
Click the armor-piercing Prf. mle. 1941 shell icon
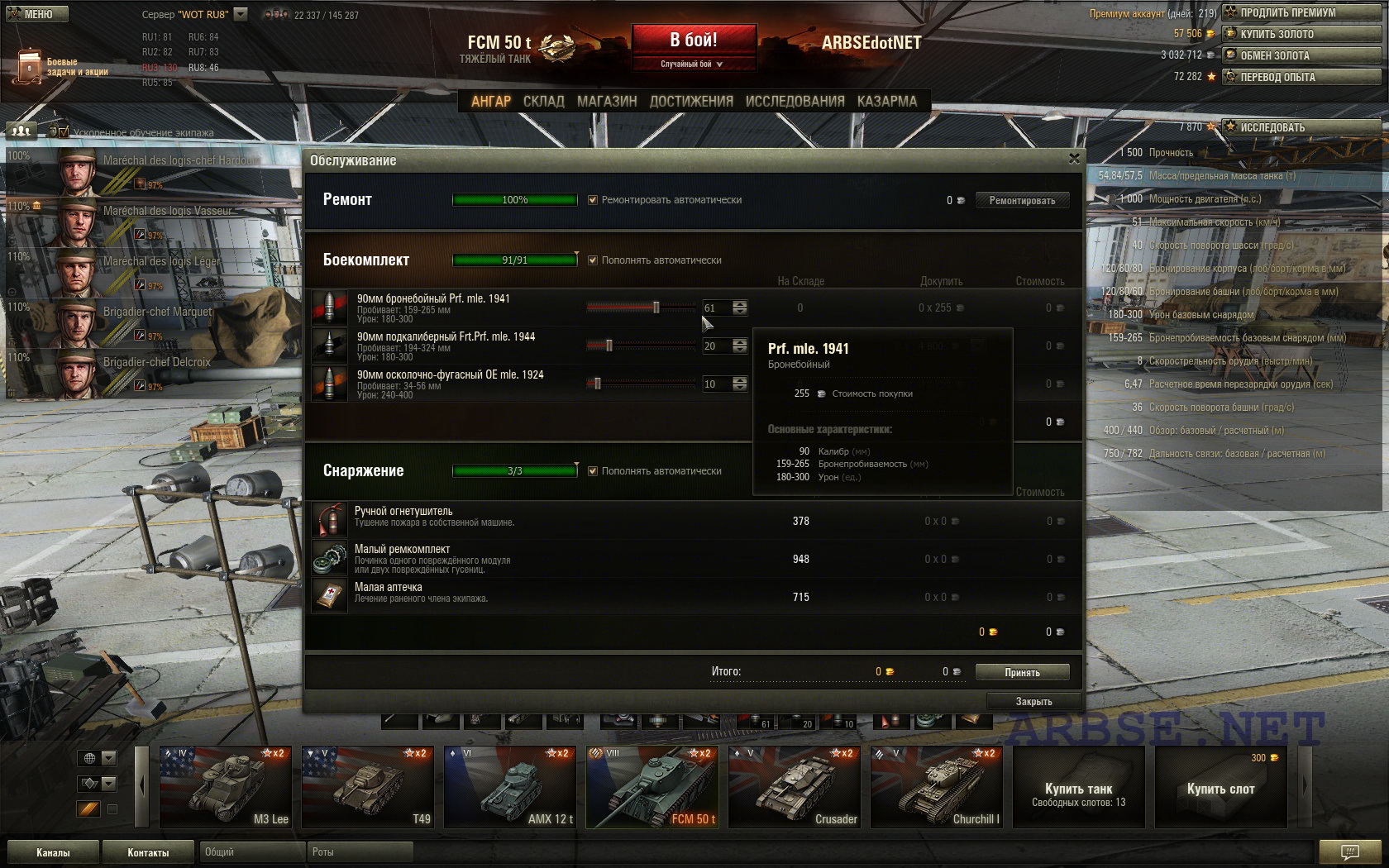[329, 308]
